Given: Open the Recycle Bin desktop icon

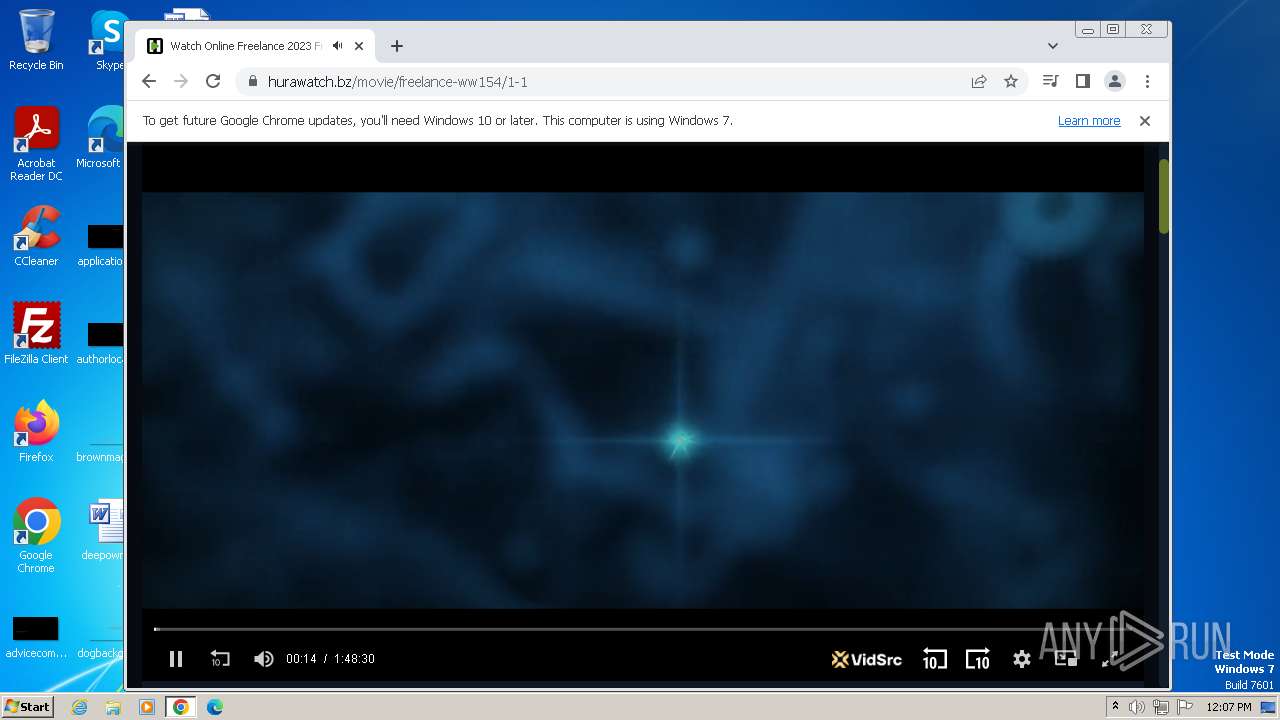Looking at the screenshot, I should 36,40.
